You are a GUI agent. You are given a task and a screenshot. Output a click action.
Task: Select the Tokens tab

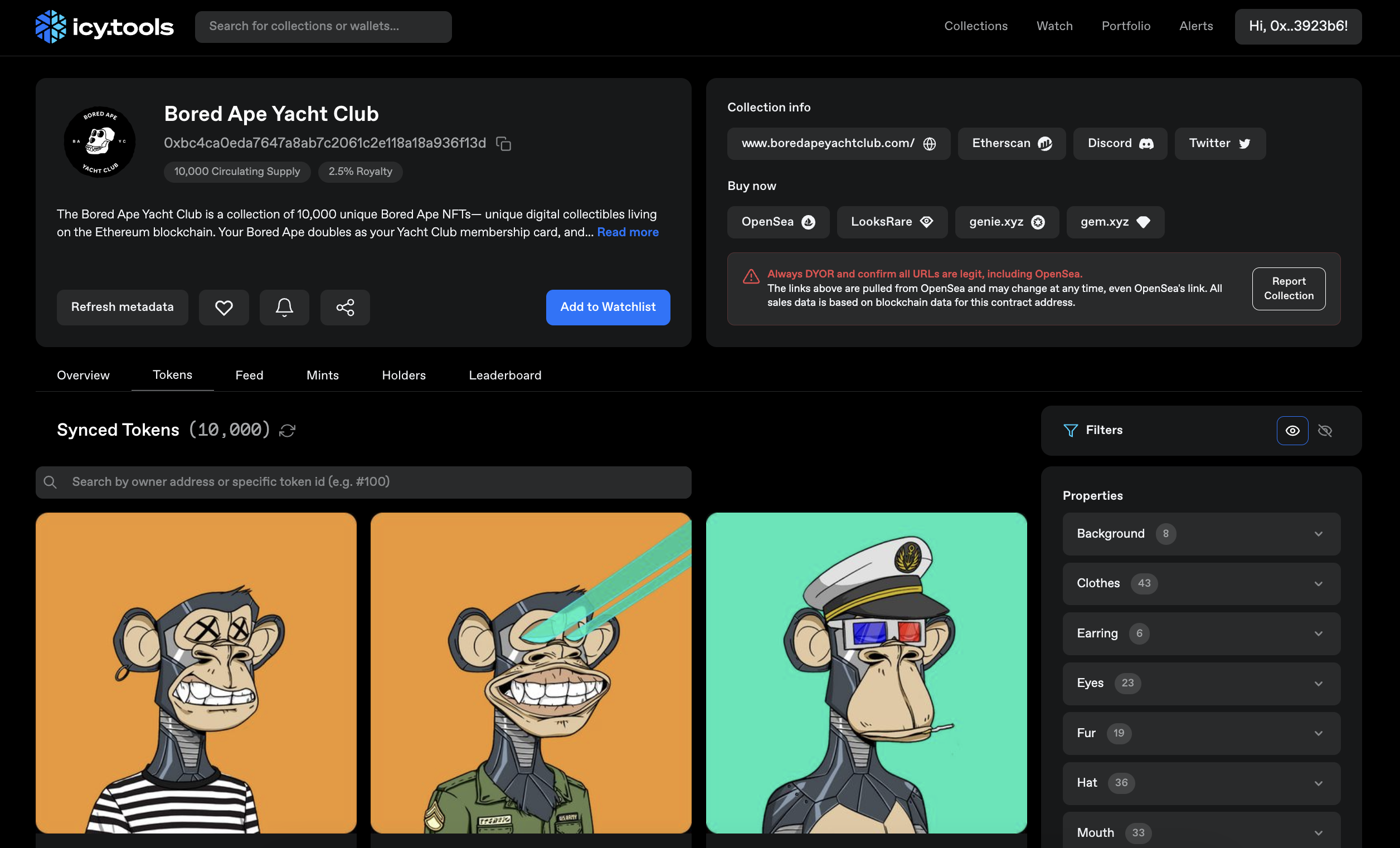point(172,375)
